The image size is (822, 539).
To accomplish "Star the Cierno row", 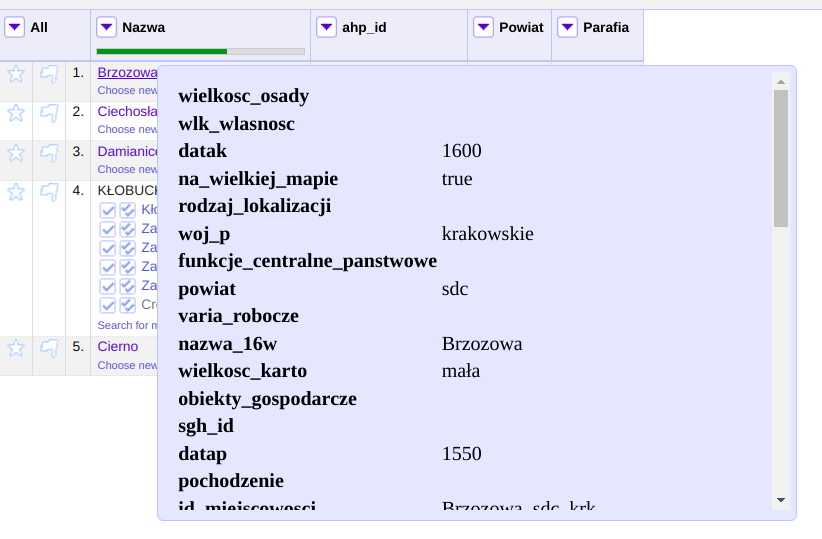I will pyautogui.click(x=16, y=348).
